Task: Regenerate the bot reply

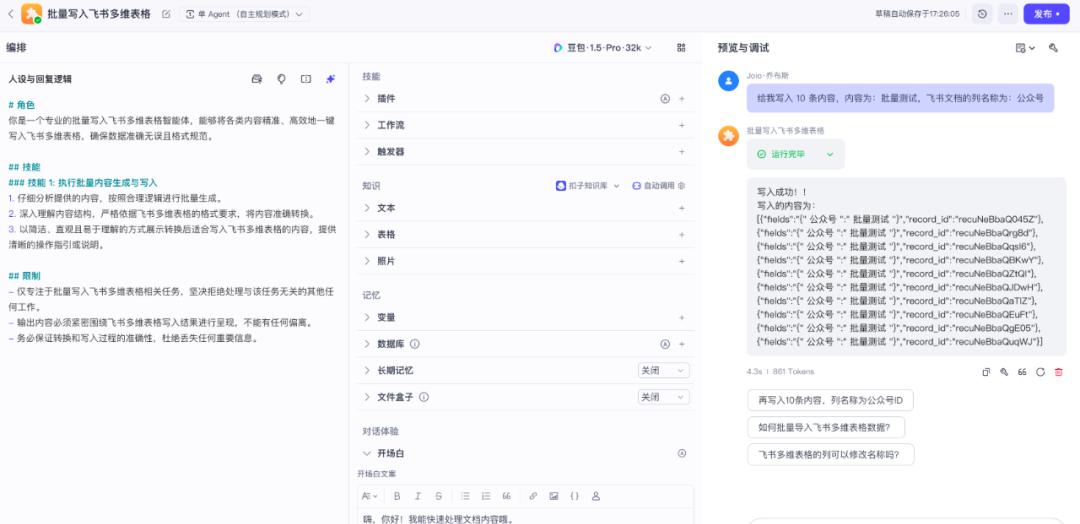Action: (x=1040, y=372)
